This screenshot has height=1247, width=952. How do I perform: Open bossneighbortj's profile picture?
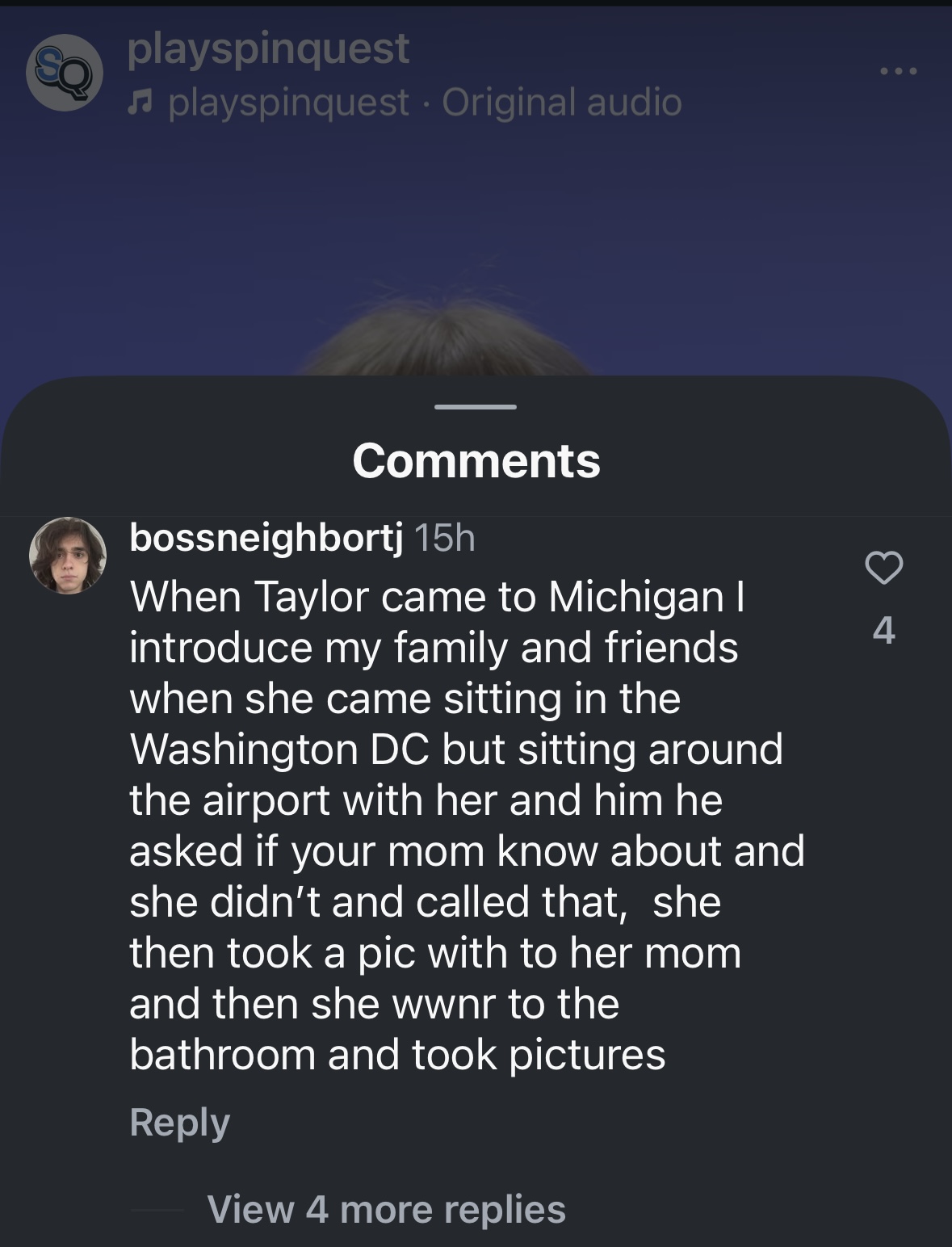[68, 556]
